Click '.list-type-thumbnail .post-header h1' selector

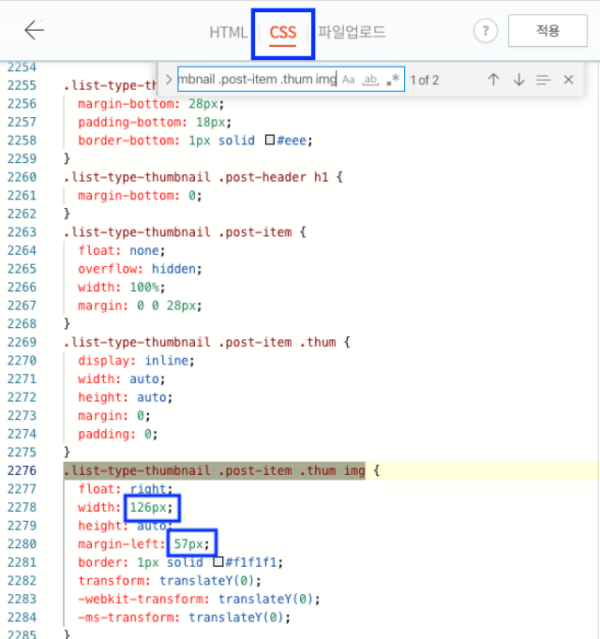click(x=196, y=177)
